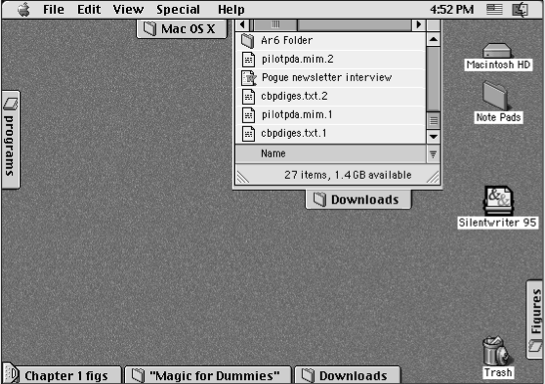Click the Mac OS X pop-up window tab
545x384 pixels.
pyautogui.click(x=182, y=28)
